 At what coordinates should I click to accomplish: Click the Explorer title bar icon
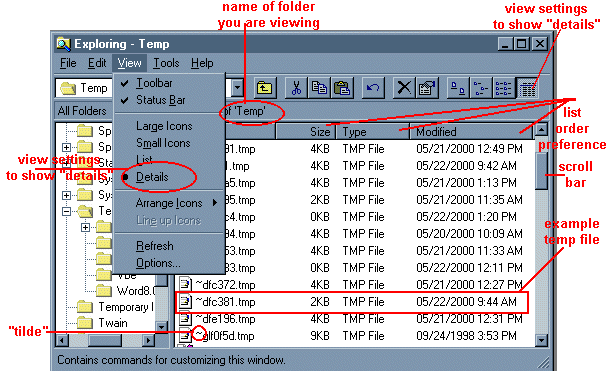tap(63, 44)
